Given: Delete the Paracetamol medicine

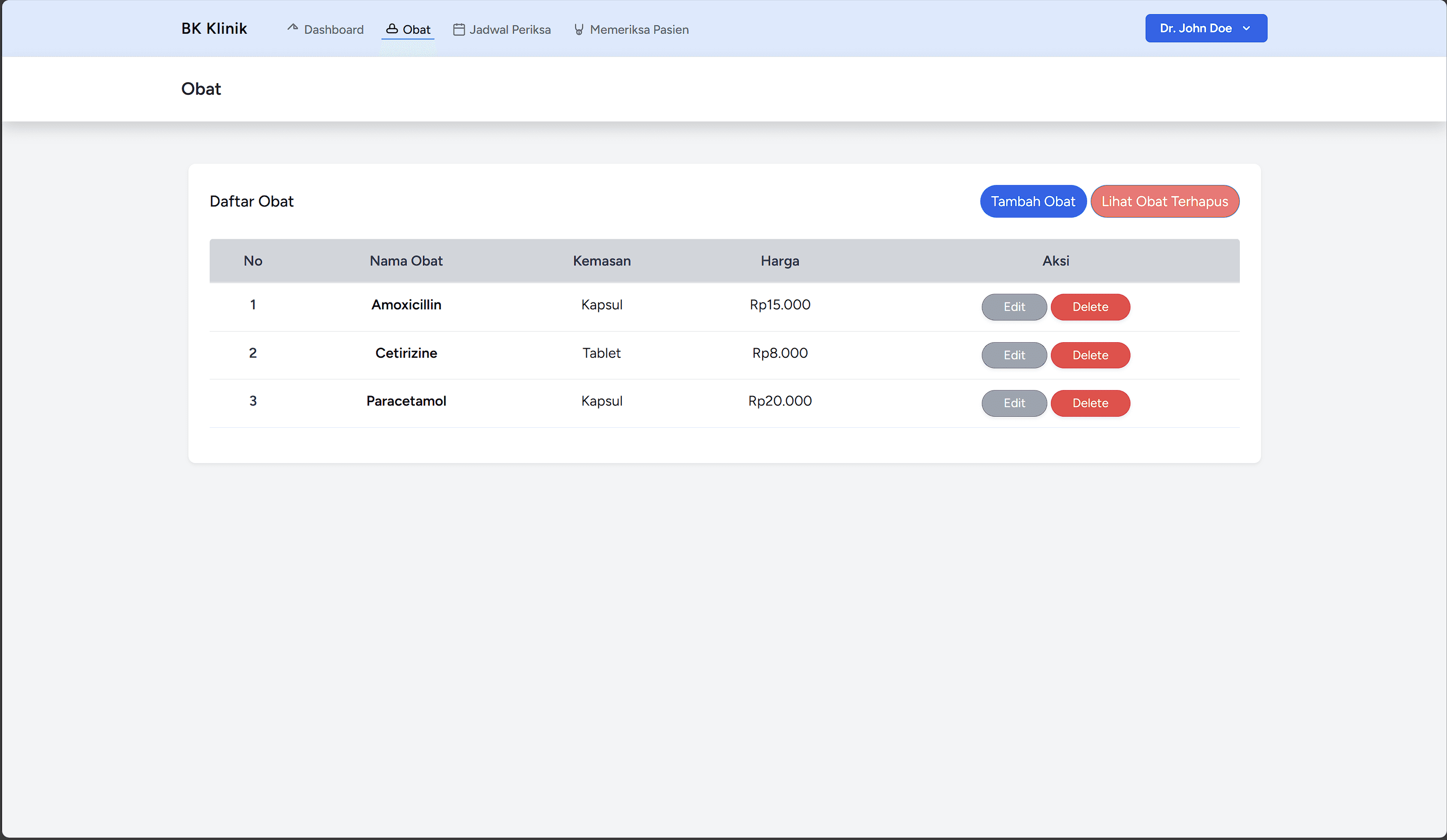Looking at the screenshot, I should point(1090,403).
